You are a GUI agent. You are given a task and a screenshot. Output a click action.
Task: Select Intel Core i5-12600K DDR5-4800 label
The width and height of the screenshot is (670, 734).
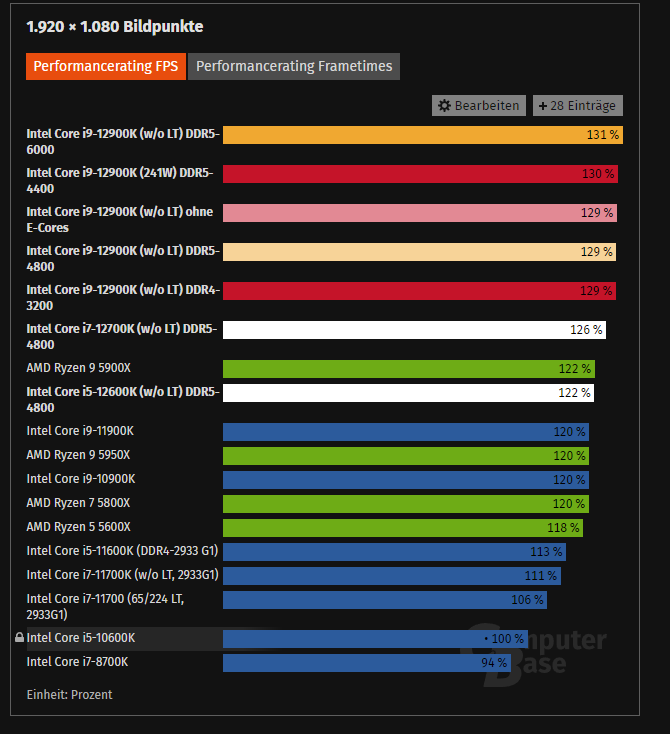tap(123, 400)
